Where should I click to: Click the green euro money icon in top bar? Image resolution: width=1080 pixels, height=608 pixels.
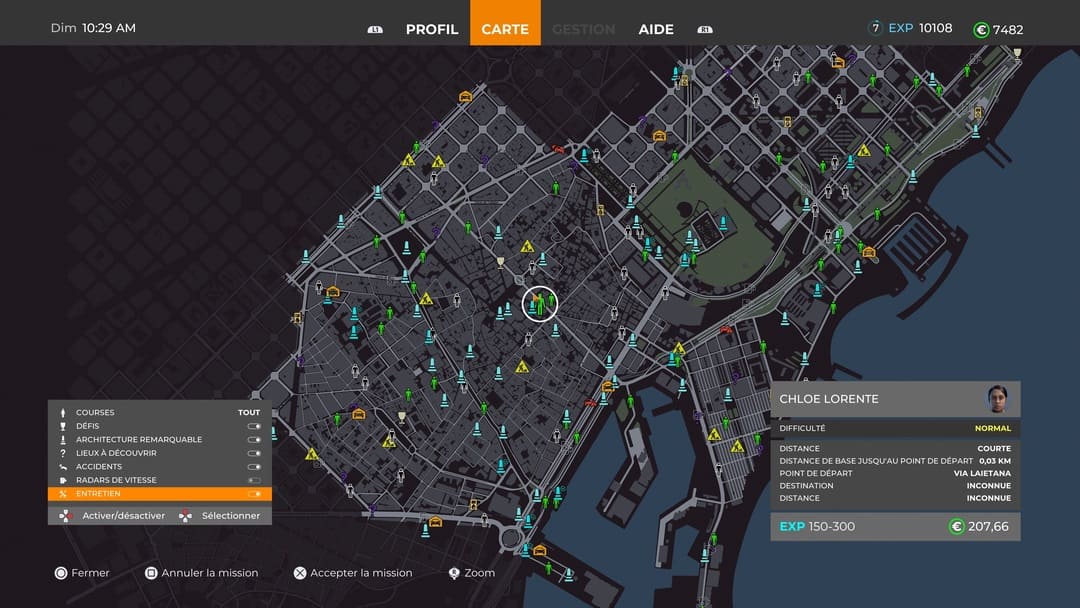click(x=981, y=30)
